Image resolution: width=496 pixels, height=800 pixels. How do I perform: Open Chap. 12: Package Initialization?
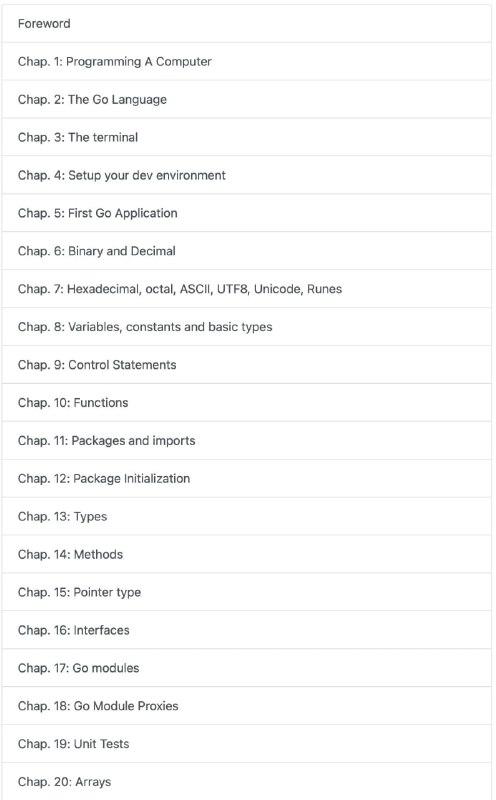[246, 478]
